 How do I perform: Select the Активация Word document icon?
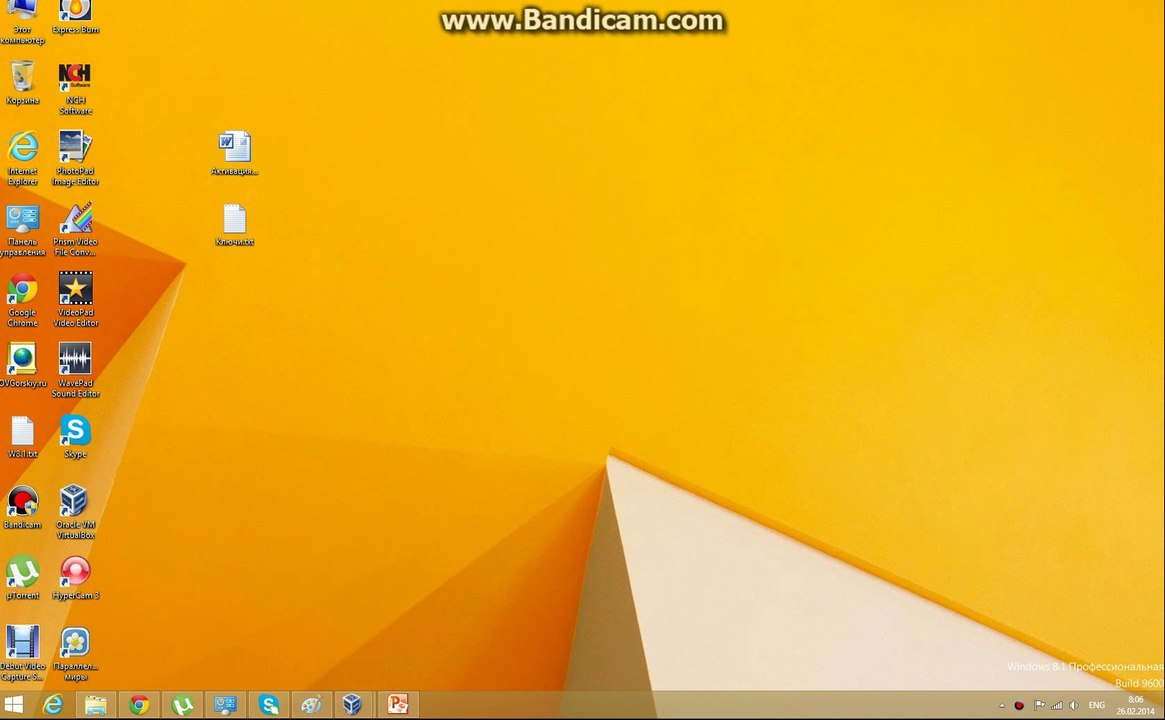click(235, 154)
